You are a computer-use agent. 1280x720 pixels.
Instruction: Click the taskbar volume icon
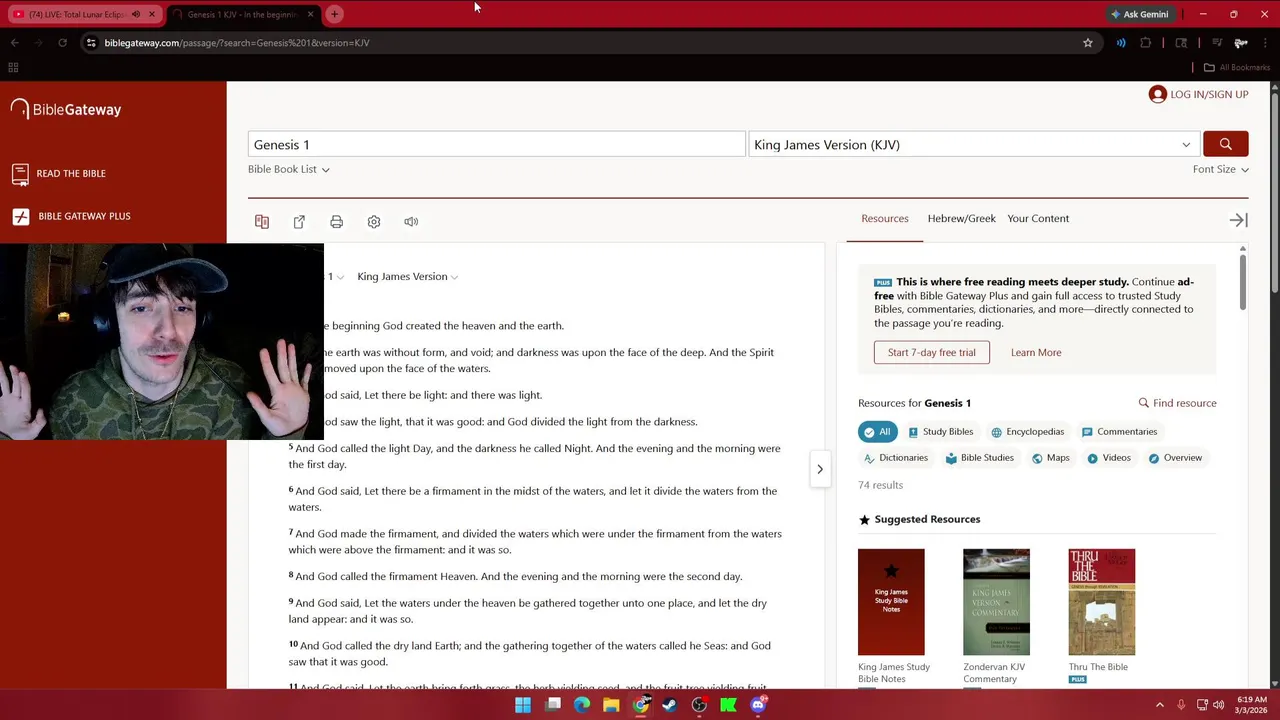click(1218, 705)
